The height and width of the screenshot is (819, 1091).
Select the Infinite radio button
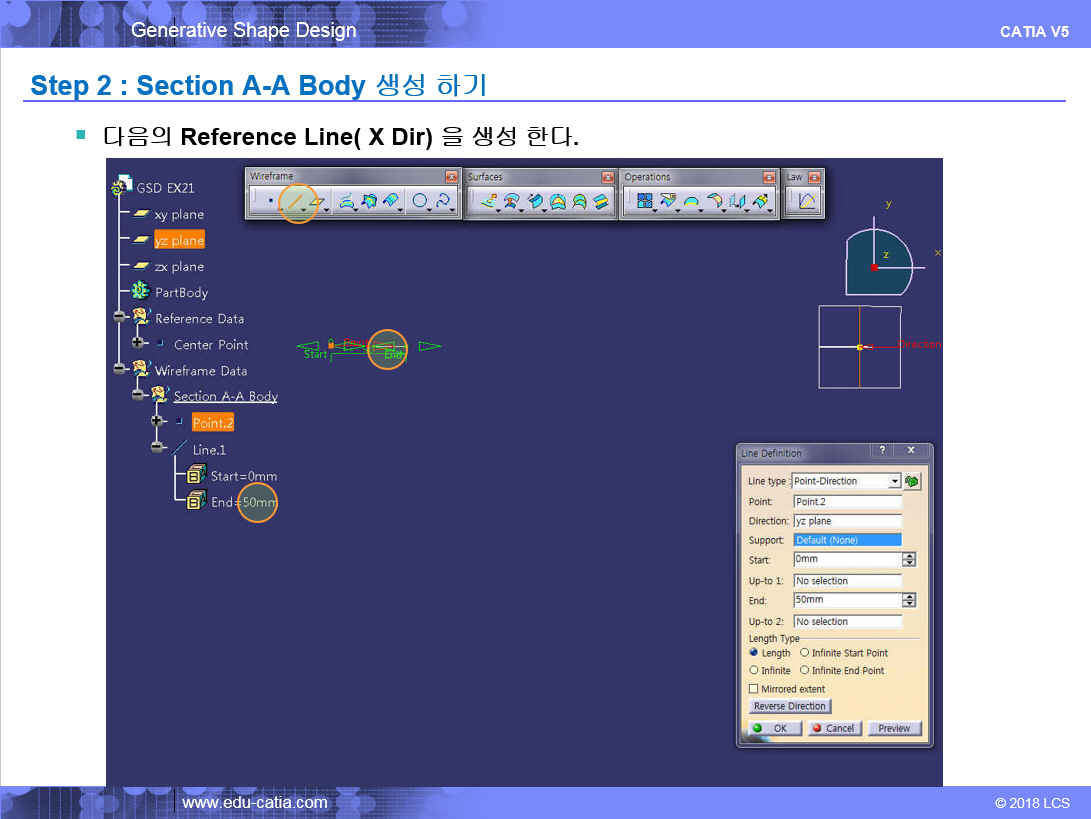(754, 671)
